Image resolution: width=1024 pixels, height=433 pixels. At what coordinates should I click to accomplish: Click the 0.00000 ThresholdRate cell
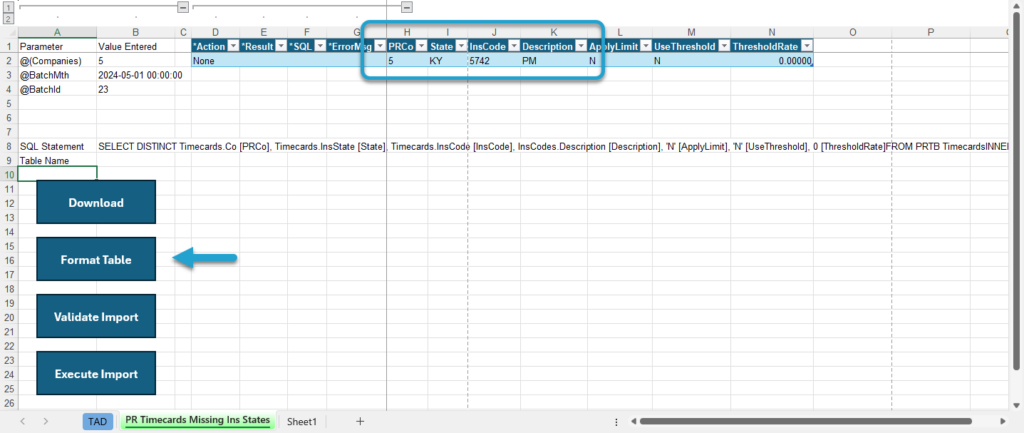(772, 61)
